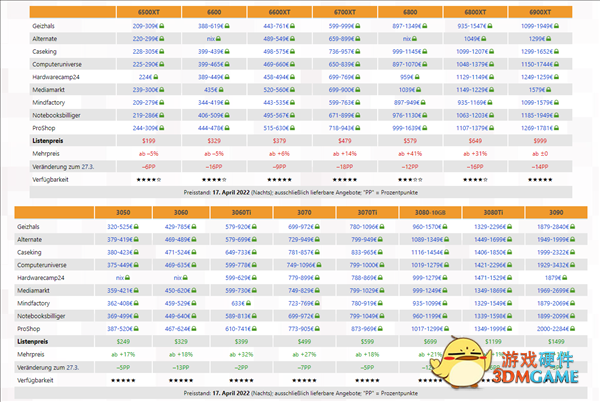The width and height of the screenshot is (600, 402).
Task: Click the 6800 Mehrpreis value 'ab +41%'
Action: [x=410, y=153]
